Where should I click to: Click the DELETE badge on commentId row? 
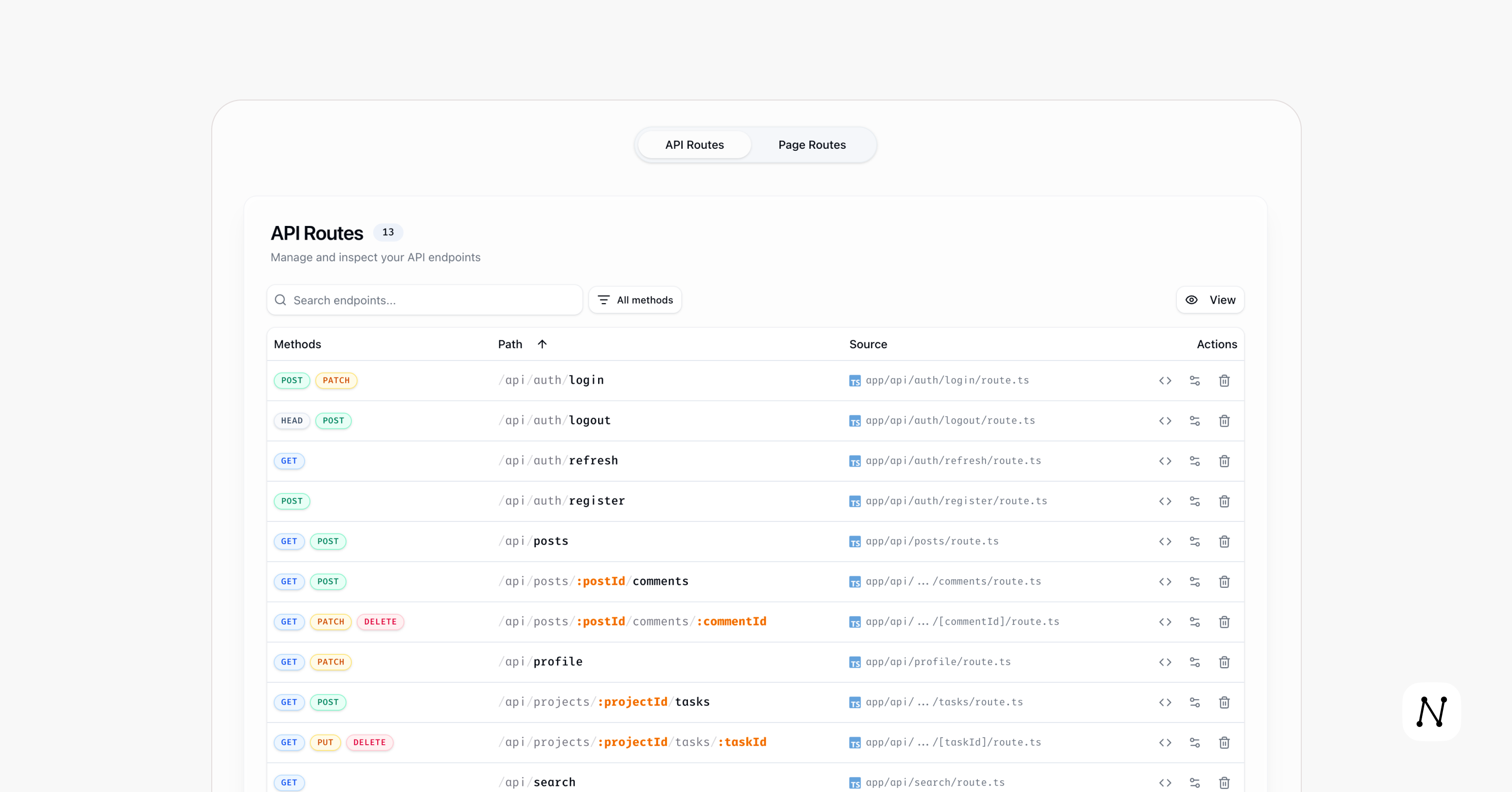pos(380,622)
